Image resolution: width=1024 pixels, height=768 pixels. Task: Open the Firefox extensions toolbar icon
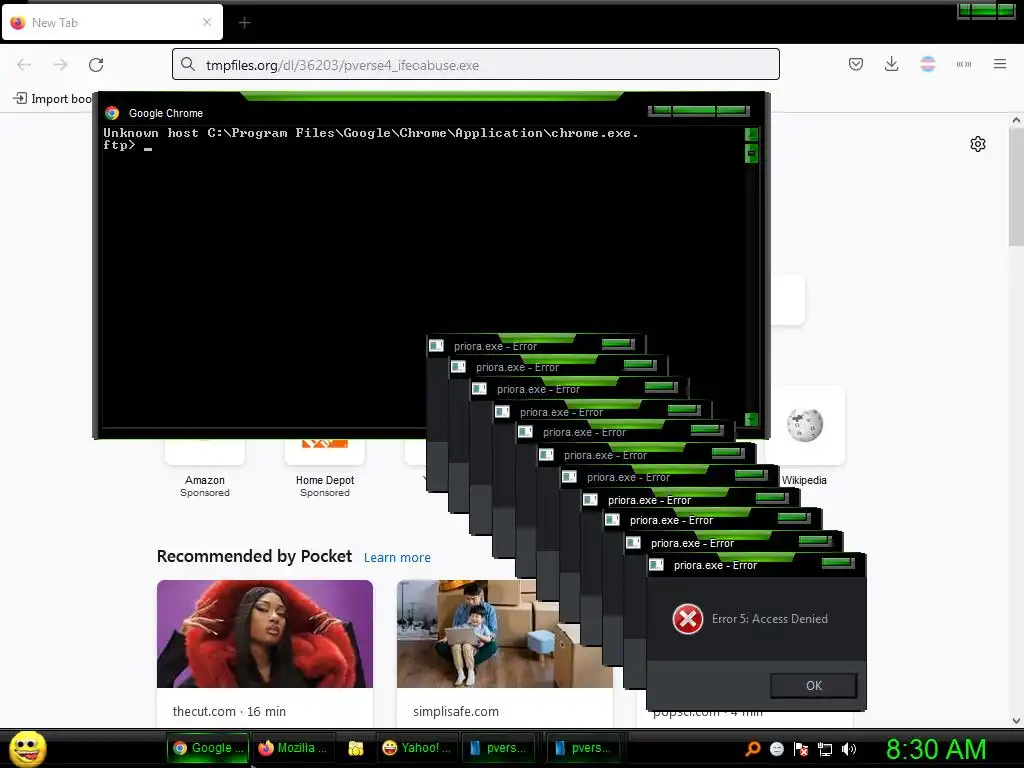pyautogui.click(x=963, y=64)
